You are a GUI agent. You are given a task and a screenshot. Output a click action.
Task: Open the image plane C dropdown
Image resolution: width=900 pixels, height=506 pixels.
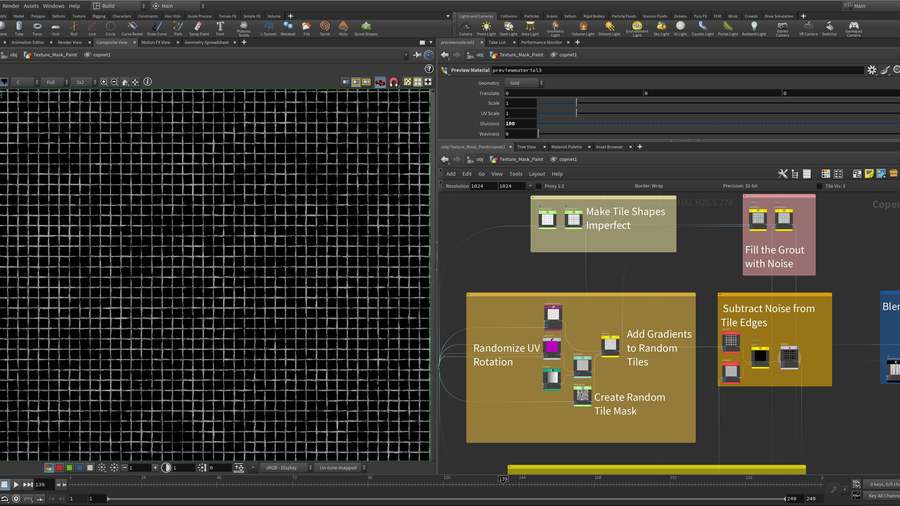point(25,82)
